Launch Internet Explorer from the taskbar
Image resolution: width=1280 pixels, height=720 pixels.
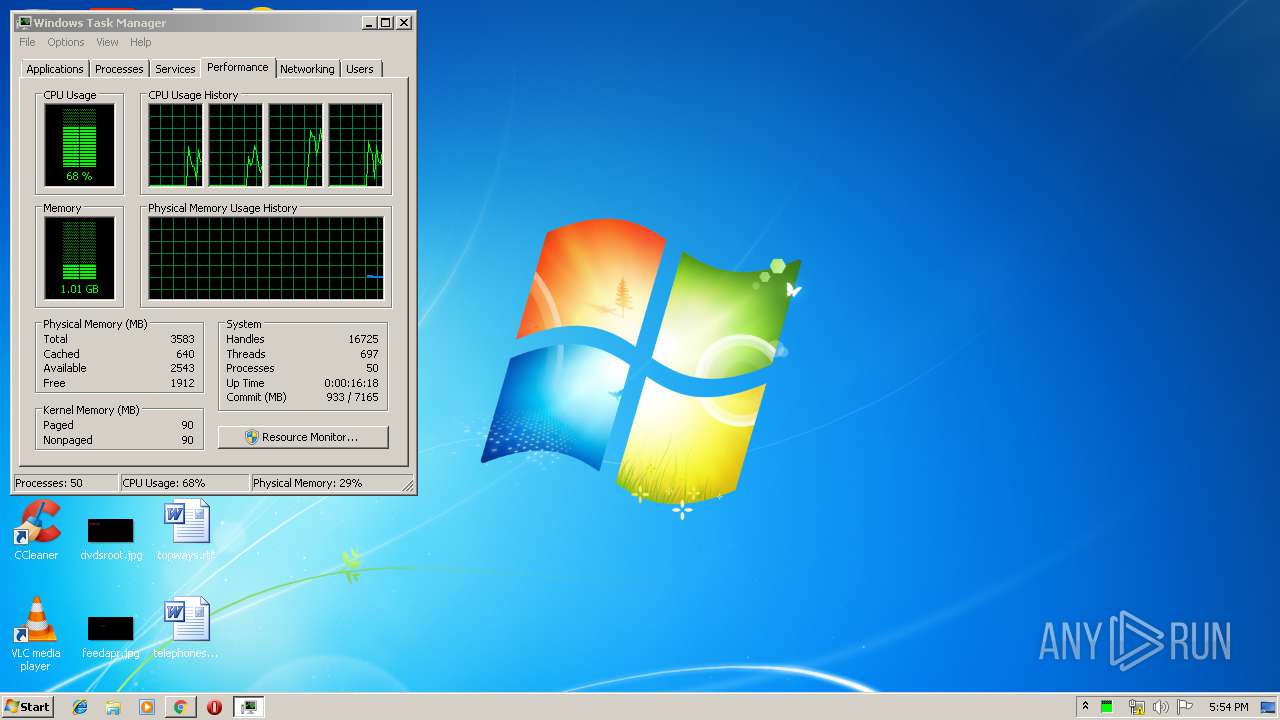coord(80,707)
